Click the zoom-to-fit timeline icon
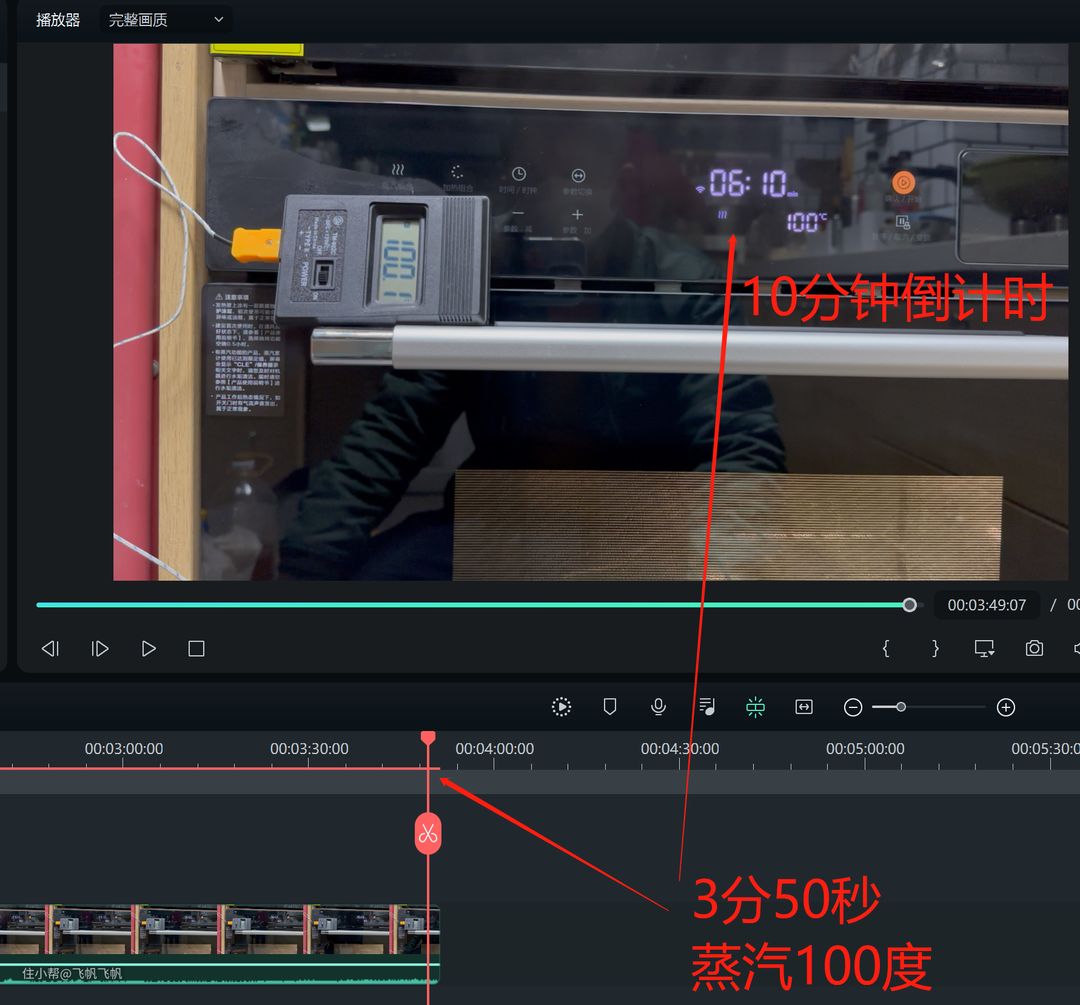The image size is (1080, 1005). 804,707
